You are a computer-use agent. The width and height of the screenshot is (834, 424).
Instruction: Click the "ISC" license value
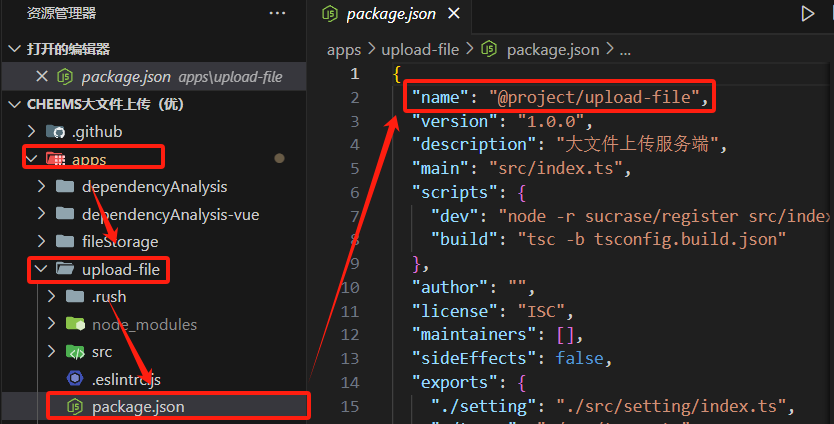tap(541, 311)
